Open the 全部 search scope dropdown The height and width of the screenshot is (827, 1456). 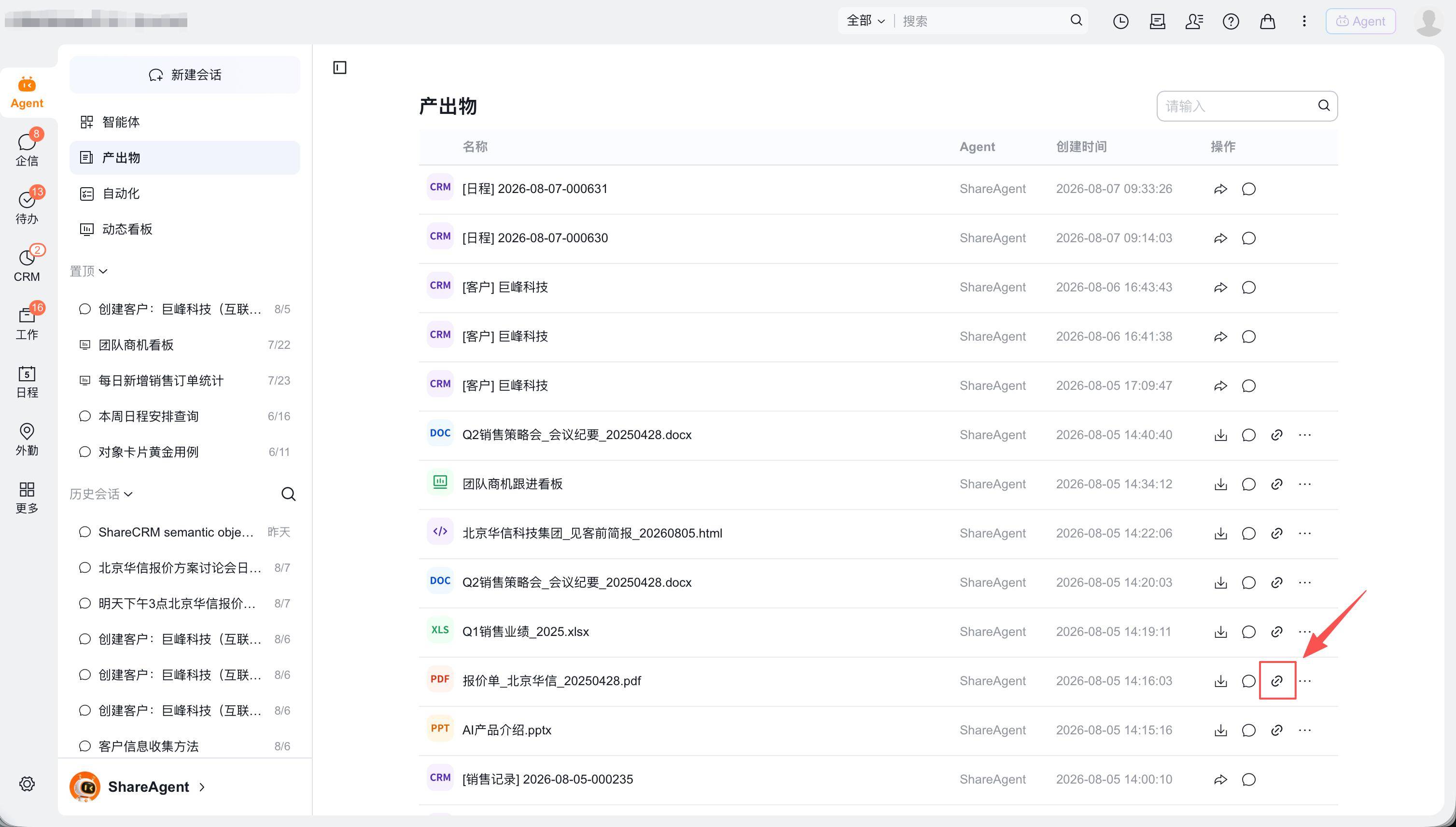[866, 21]
